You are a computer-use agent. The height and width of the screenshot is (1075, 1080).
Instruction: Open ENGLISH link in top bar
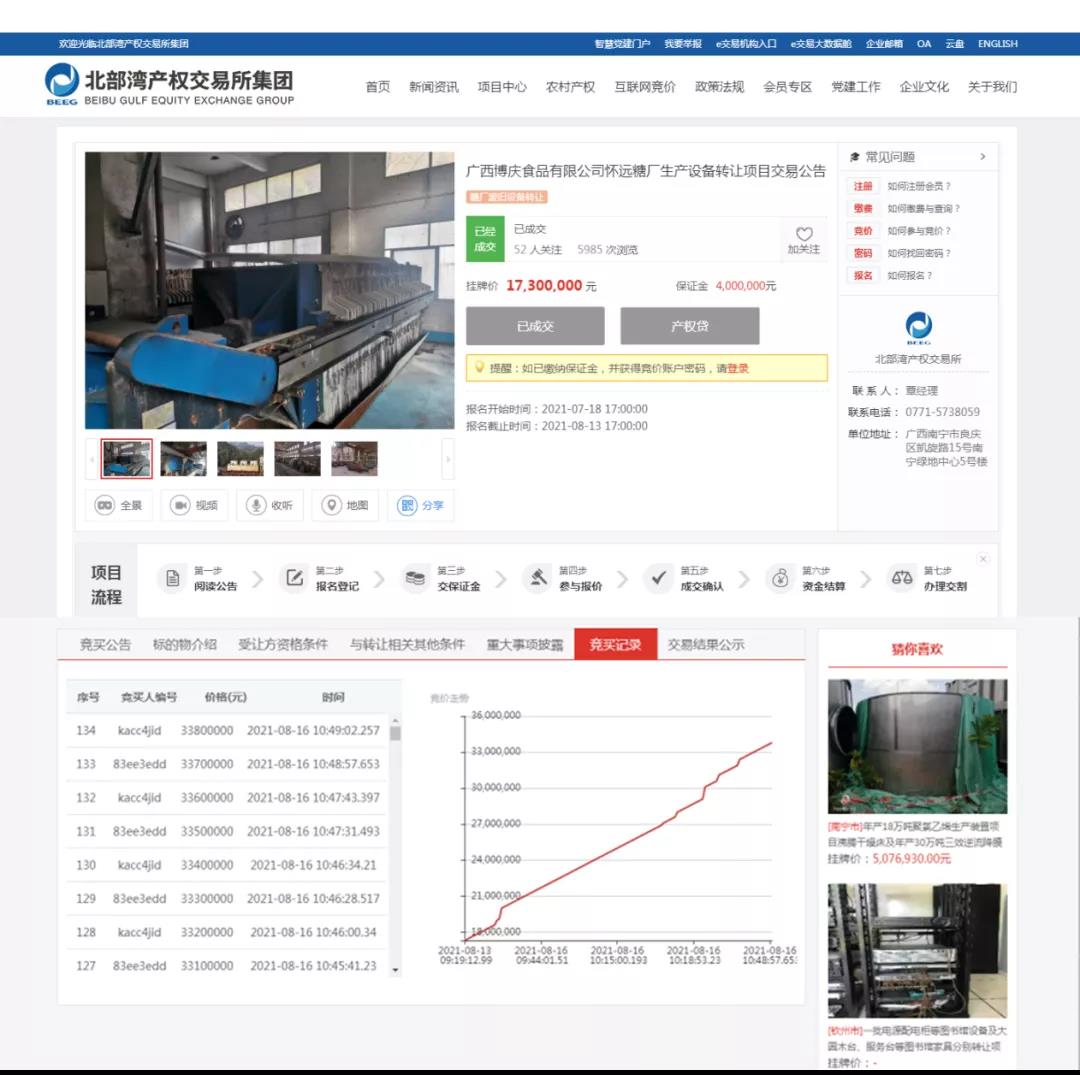coord(997,43)
